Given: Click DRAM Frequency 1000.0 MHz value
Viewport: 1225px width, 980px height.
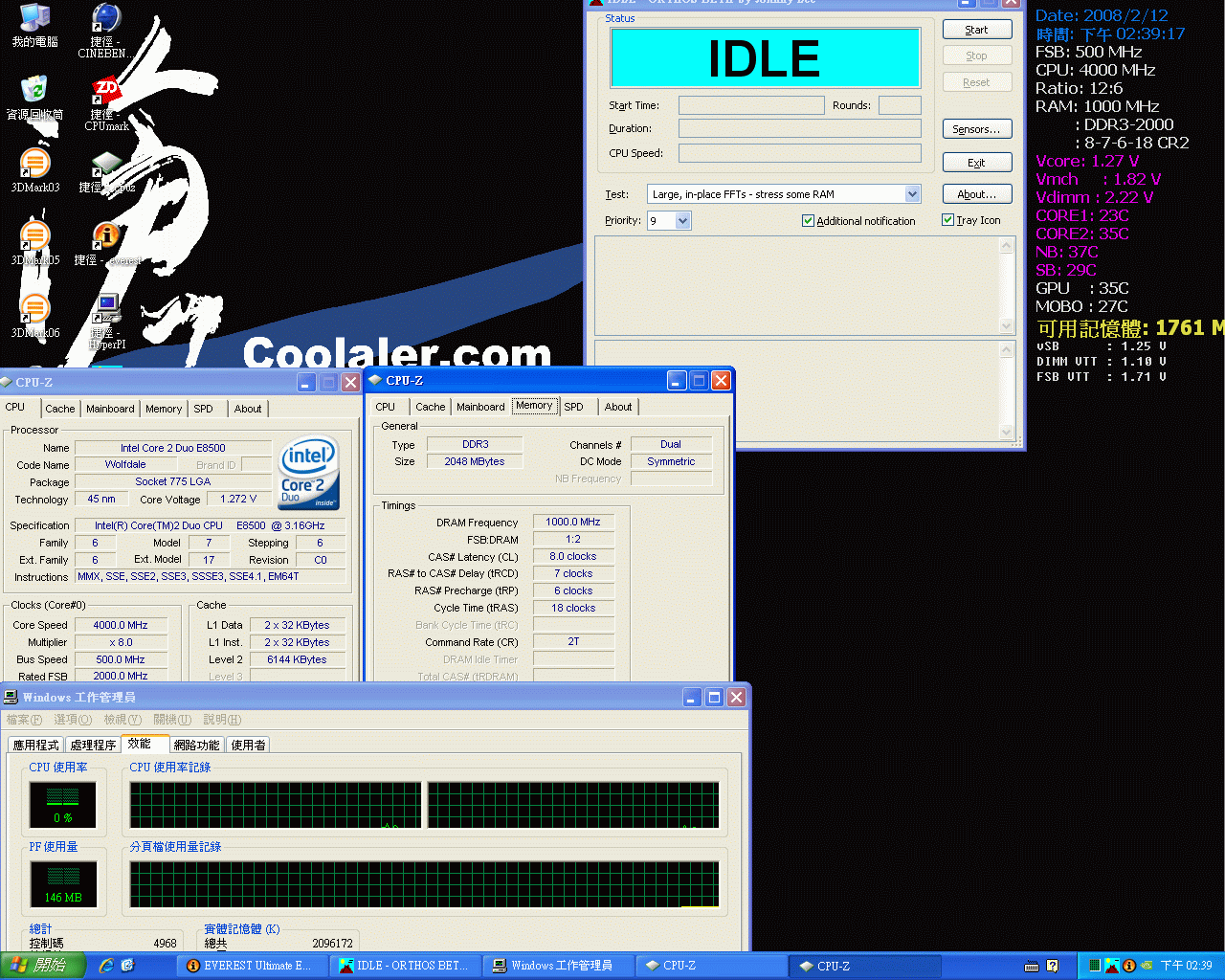Looking at the screenshot, I should 572,522.
